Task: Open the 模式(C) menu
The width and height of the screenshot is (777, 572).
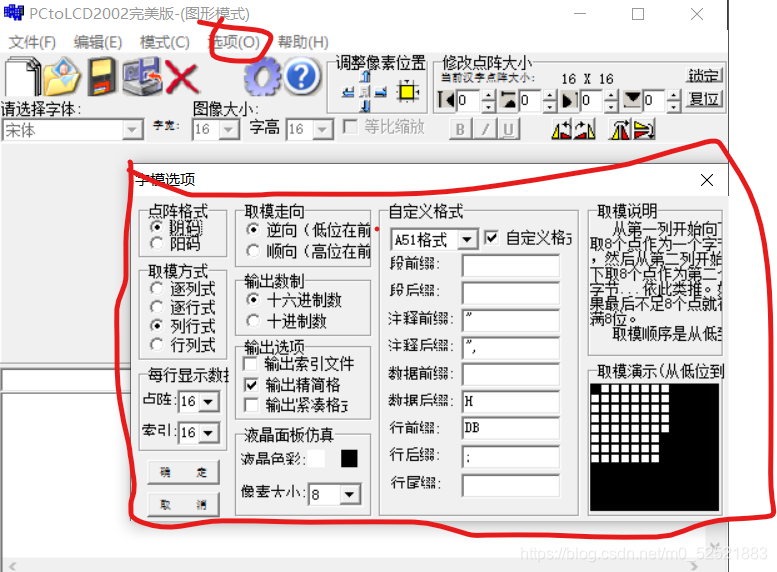Action: click(165, 42)
